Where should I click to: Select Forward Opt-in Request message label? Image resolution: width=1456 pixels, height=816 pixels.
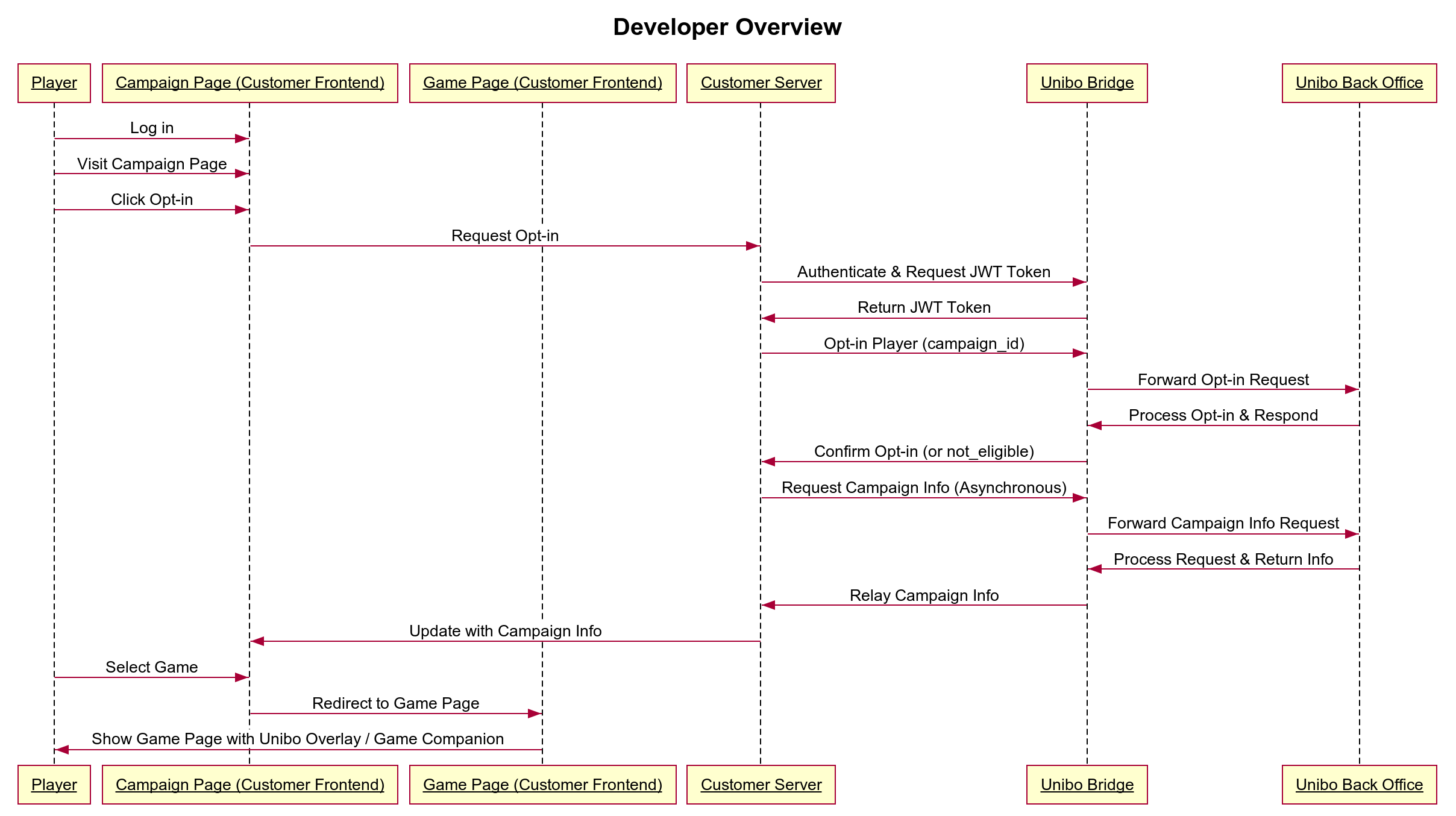1223,380
